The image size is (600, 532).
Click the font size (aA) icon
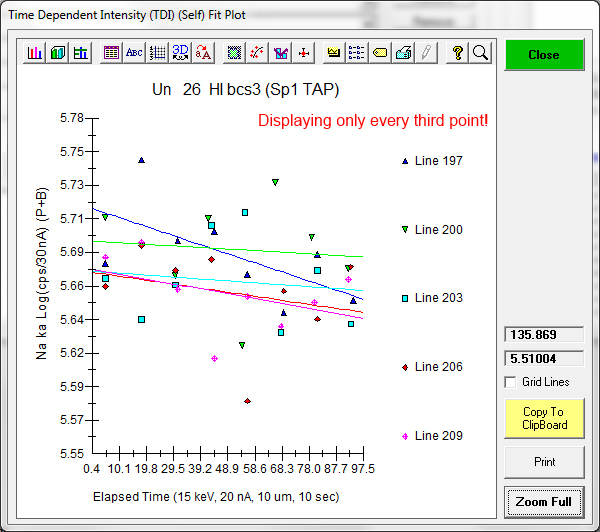pos(203,53)
